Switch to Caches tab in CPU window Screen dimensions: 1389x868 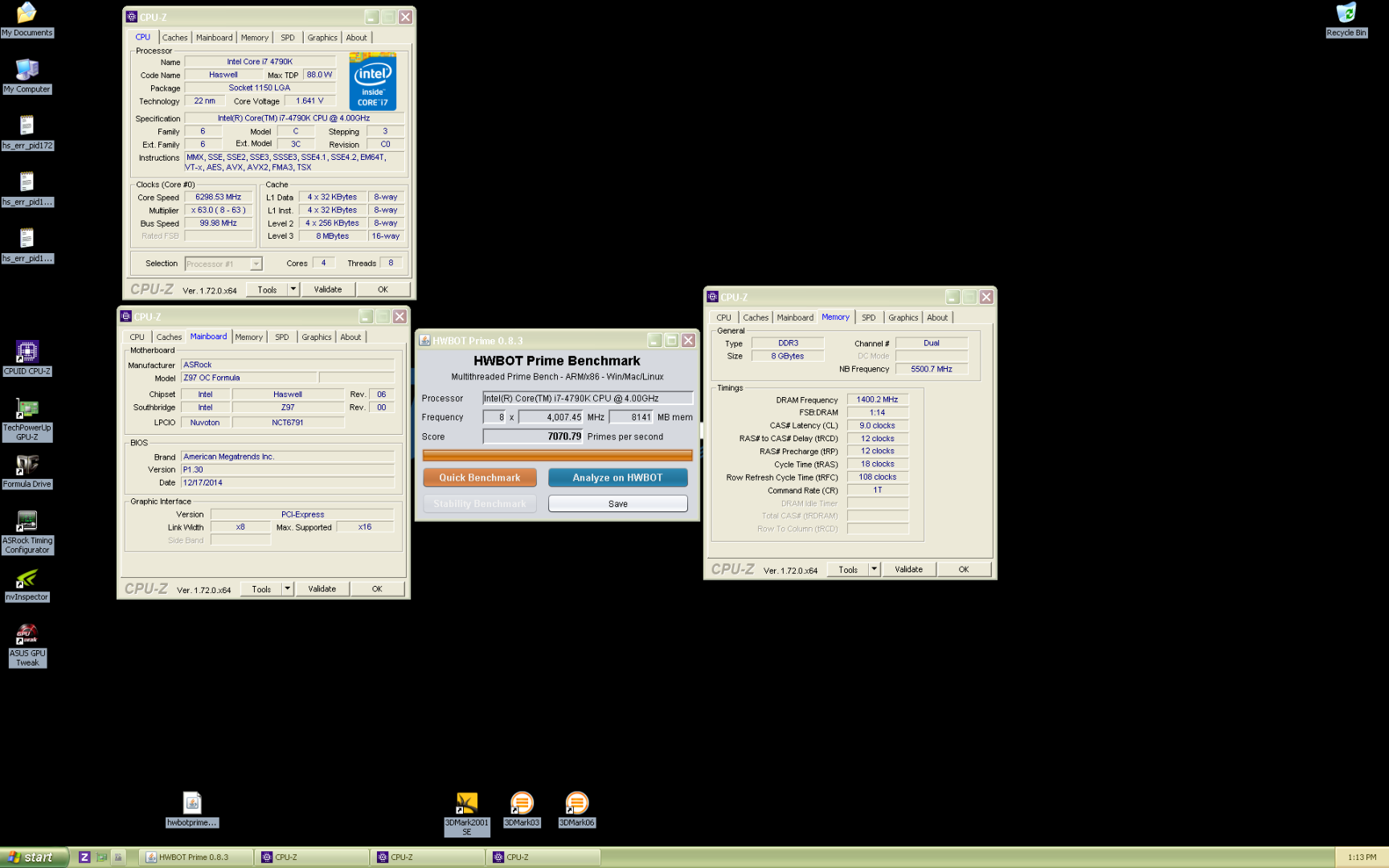tap(174, 38)
